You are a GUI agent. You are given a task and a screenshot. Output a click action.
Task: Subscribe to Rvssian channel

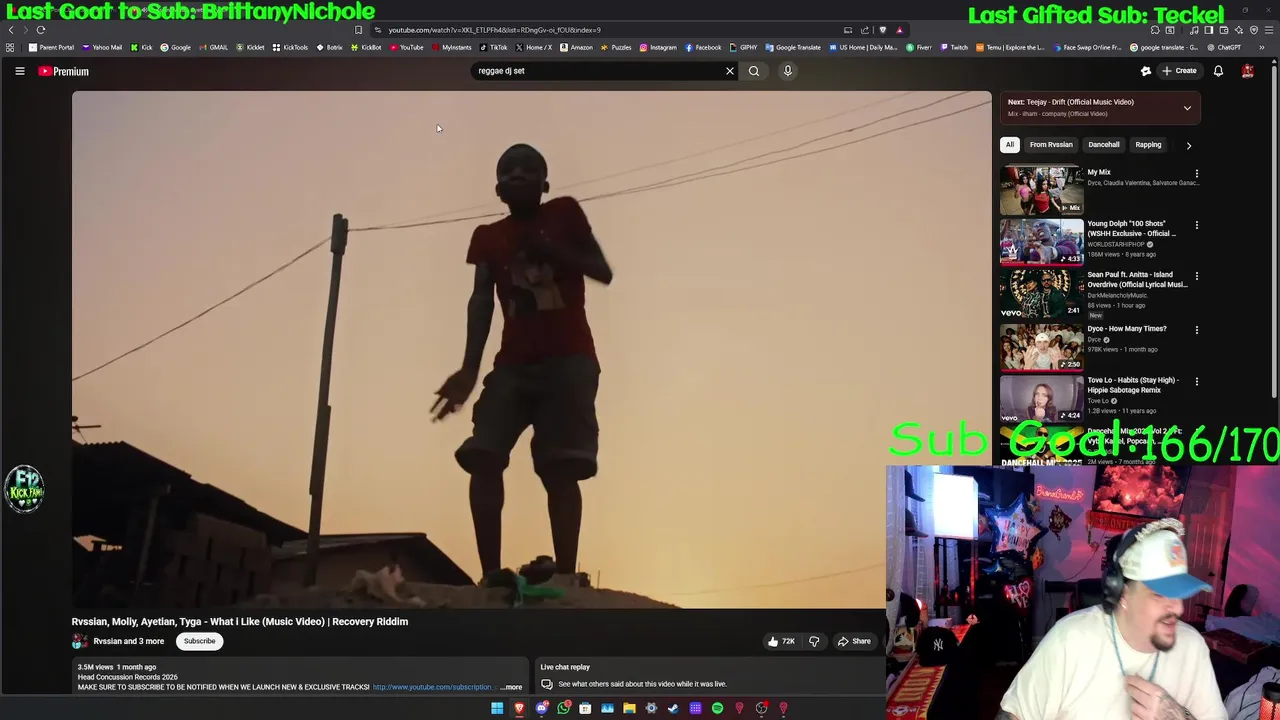[199, 641]
